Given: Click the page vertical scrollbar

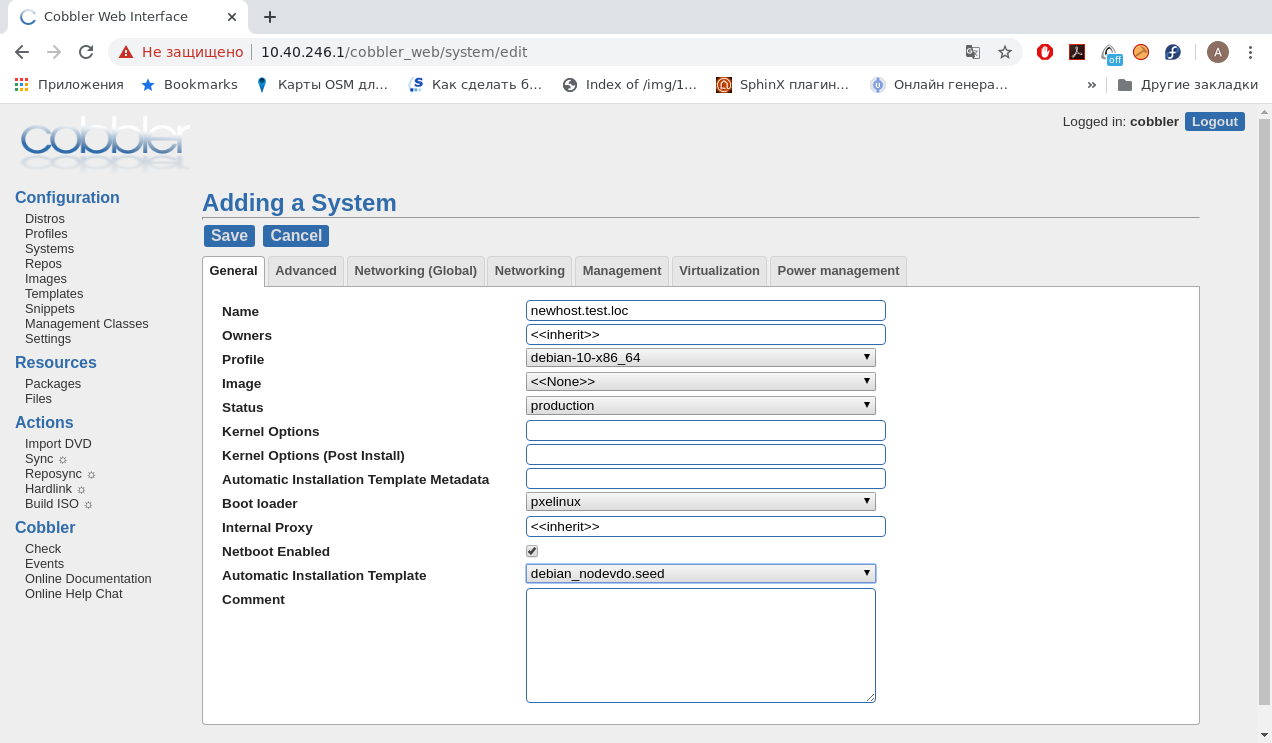Looking at the screenshot, I should pos(1264,400).
